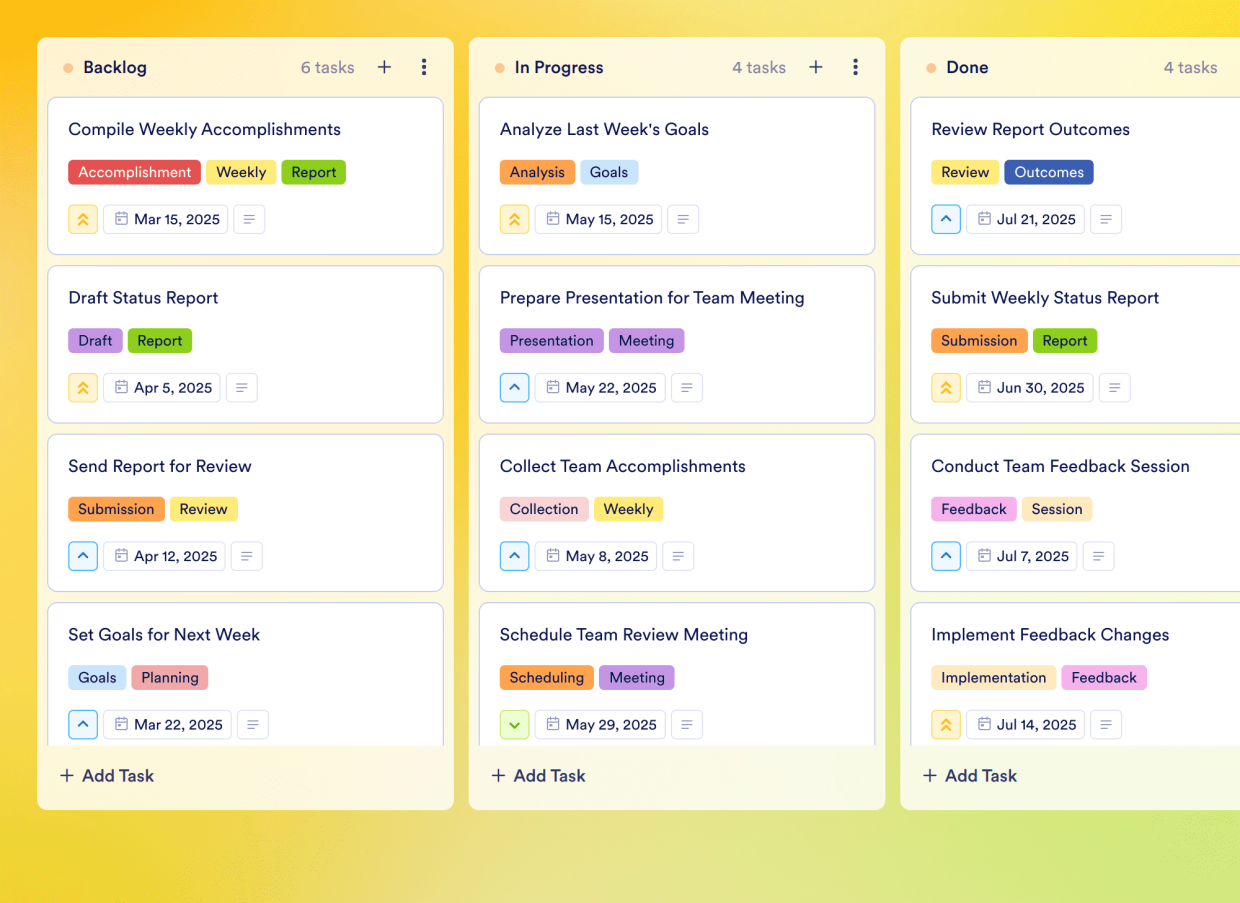Click the plus icon on the Backlog column
Viewport: 1240px width, 903px height.
tap(384, 67)
